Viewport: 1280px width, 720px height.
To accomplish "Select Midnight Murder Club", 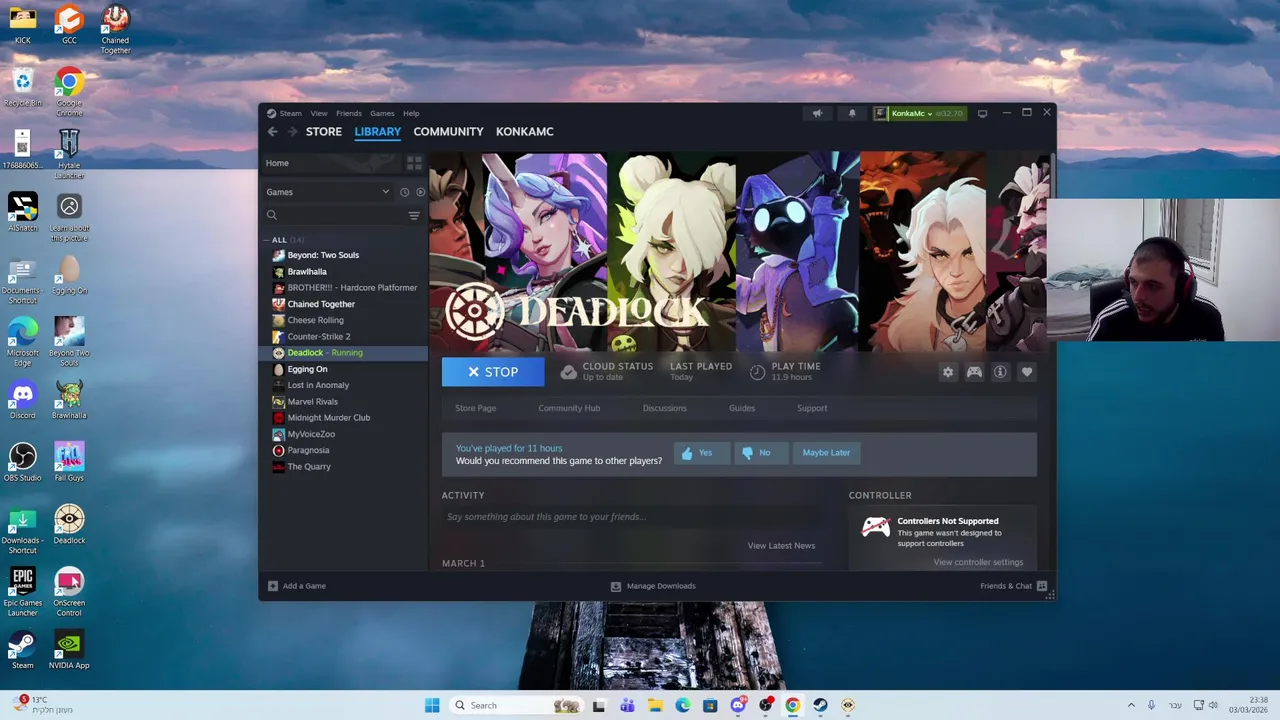I will (x=344, y=418).
